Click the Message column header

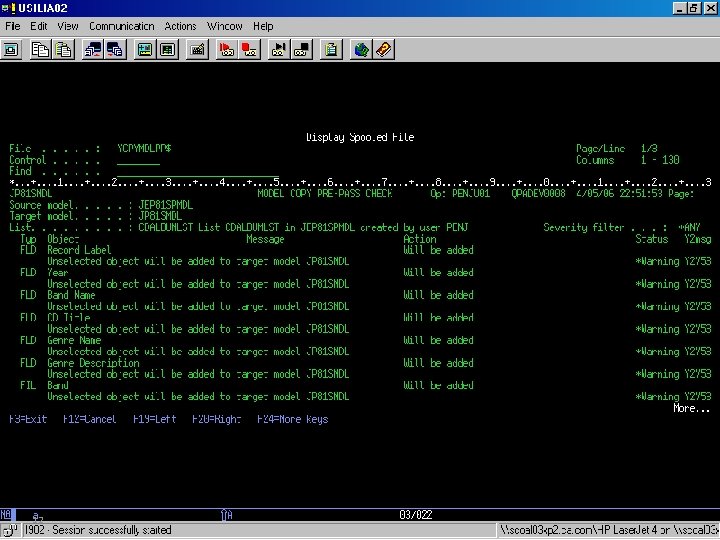265,239
